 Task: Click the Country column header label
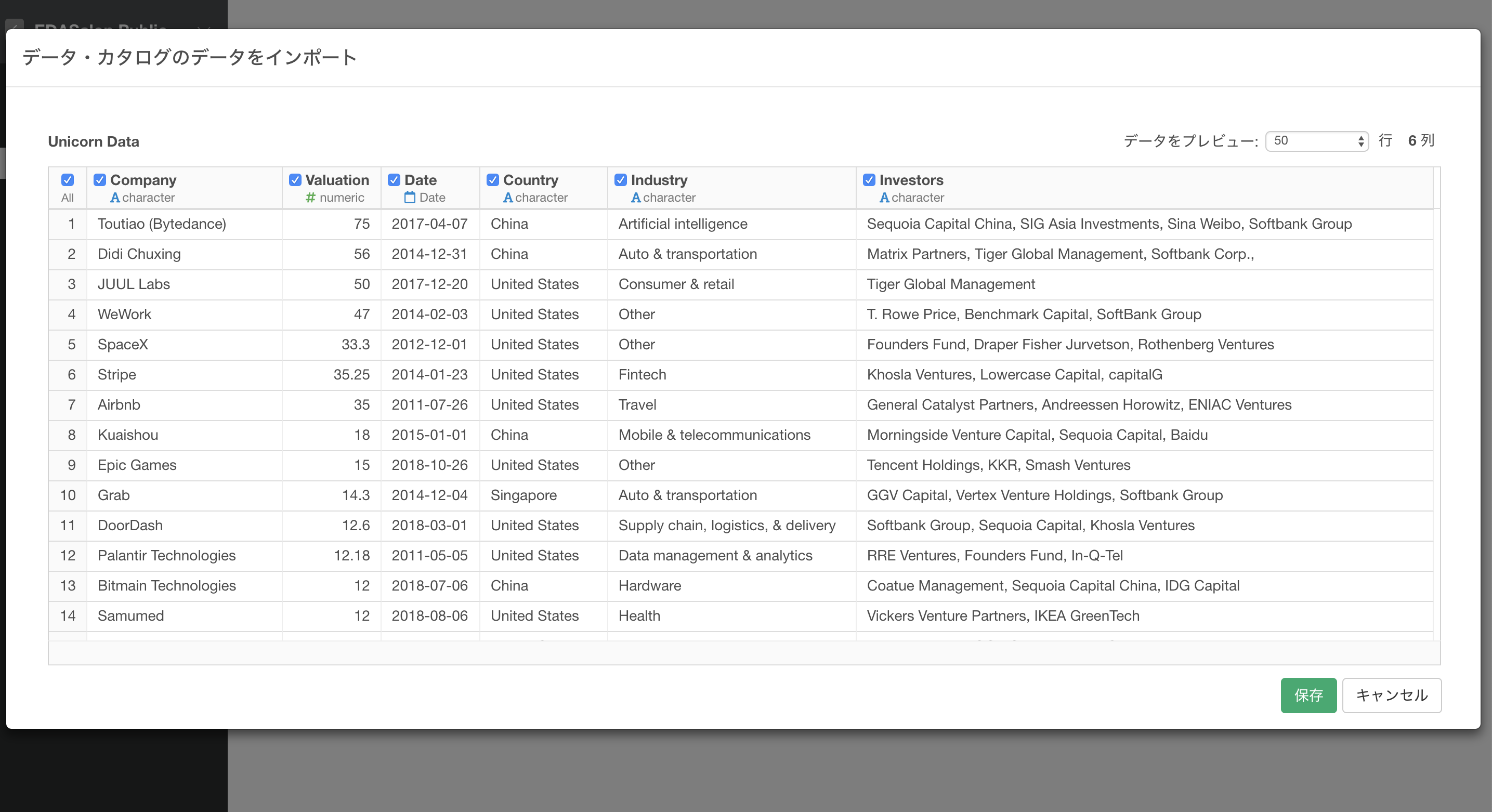531,180
